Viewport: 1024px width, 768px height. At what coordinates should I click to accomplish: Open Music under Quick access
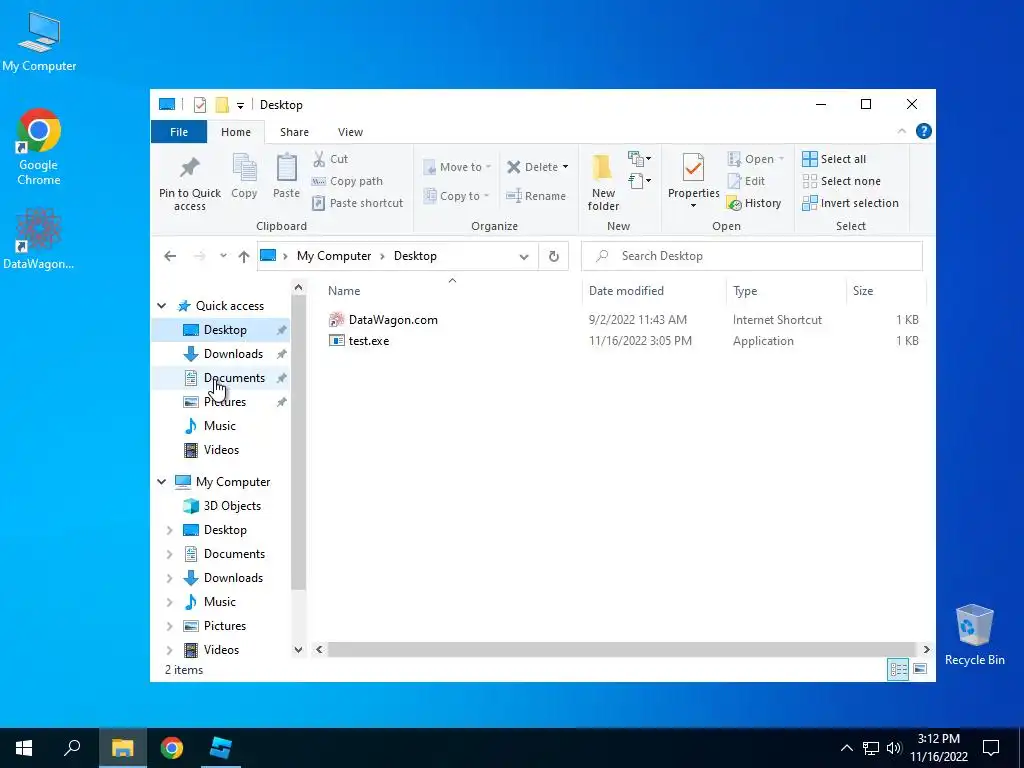(221, 426)
